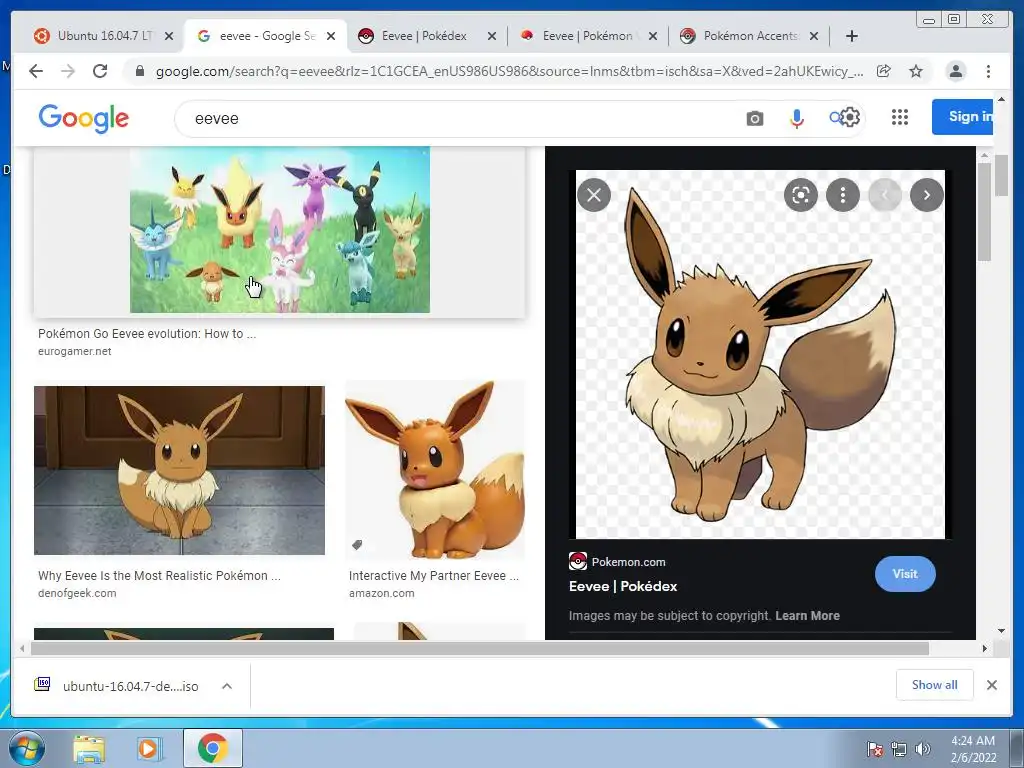Click the browser forward arrow

[x=68, y=71]
